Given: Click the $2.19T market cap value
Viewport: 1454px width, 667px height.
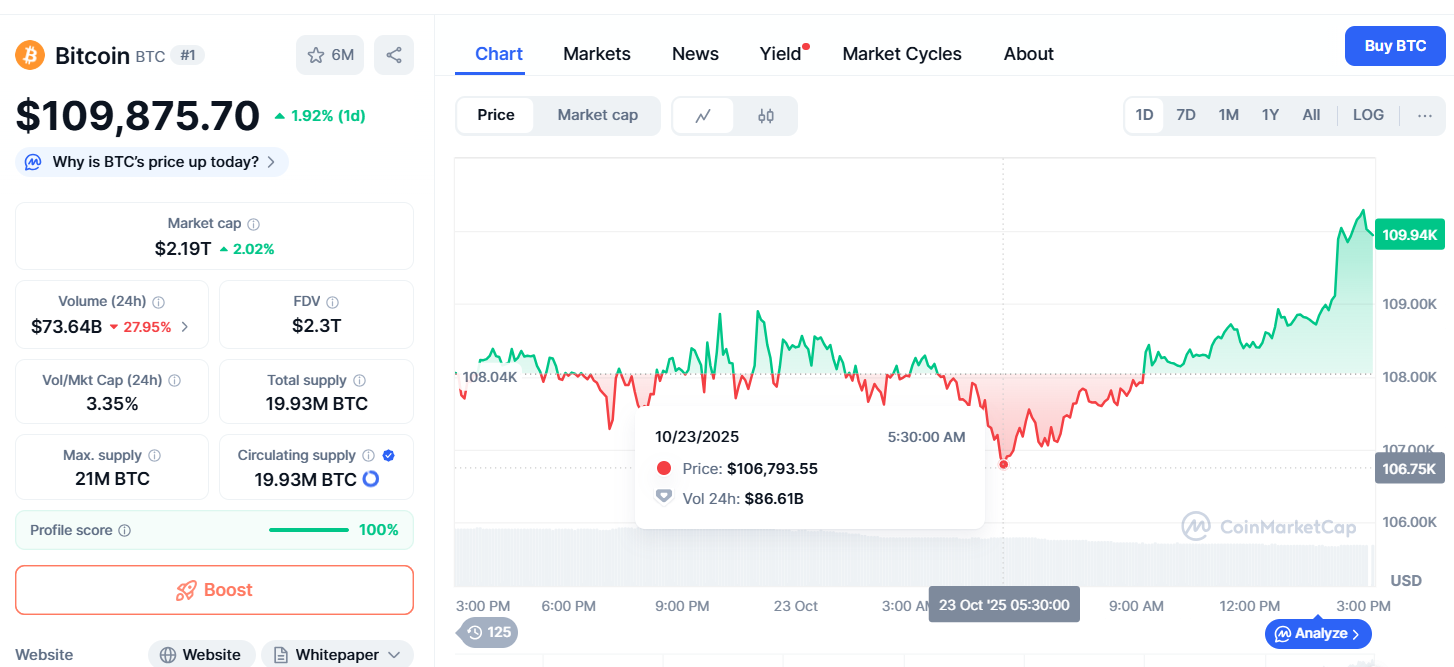Looking at the screenshot, I should 183,249.
